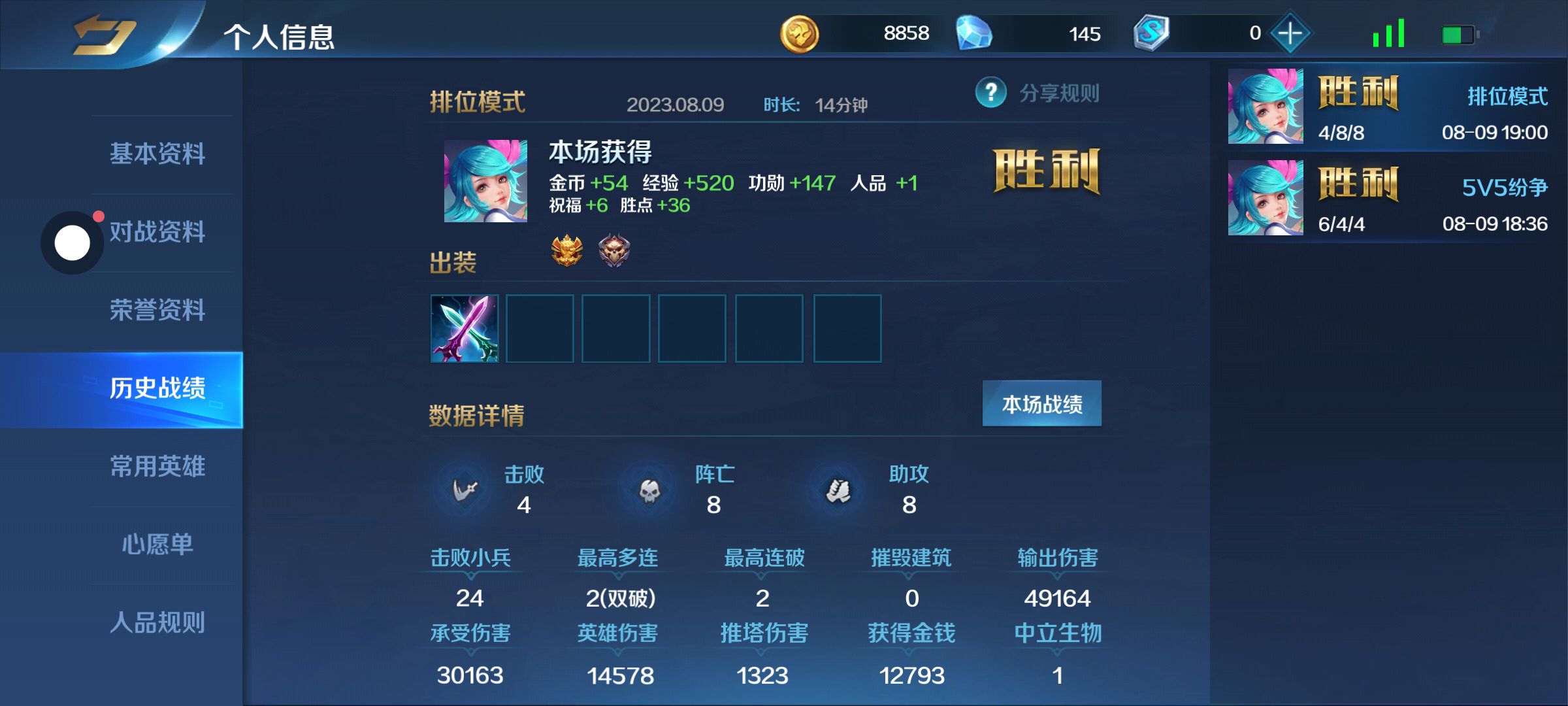Tap the S coupon currency icon
The image size is (1568, 706).
tap(1151, 33)
